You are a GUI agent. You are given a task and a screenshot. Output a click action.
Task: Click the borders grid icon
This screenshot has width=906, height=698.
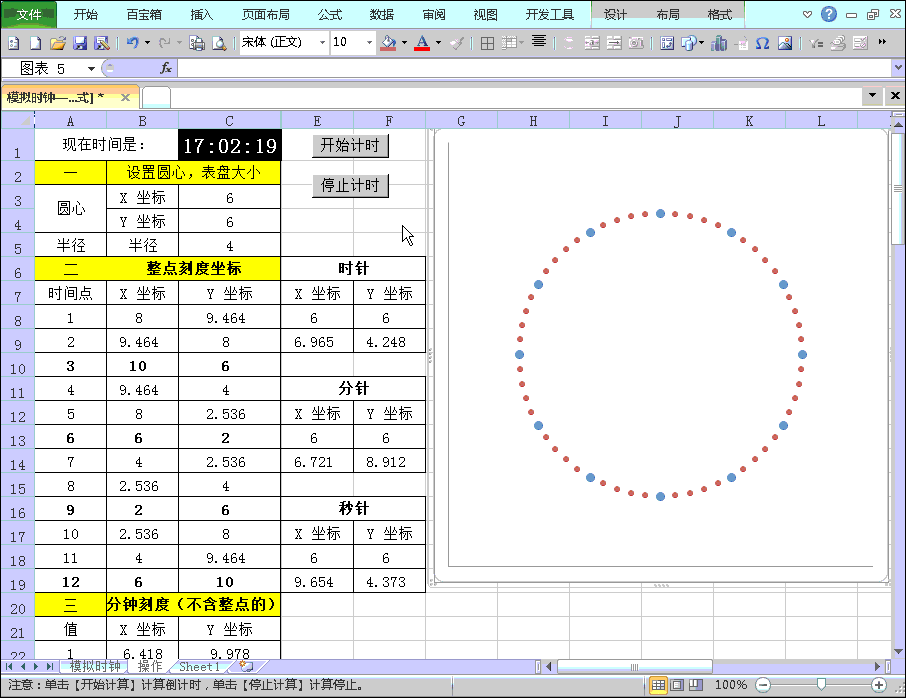tap(487, 43)
